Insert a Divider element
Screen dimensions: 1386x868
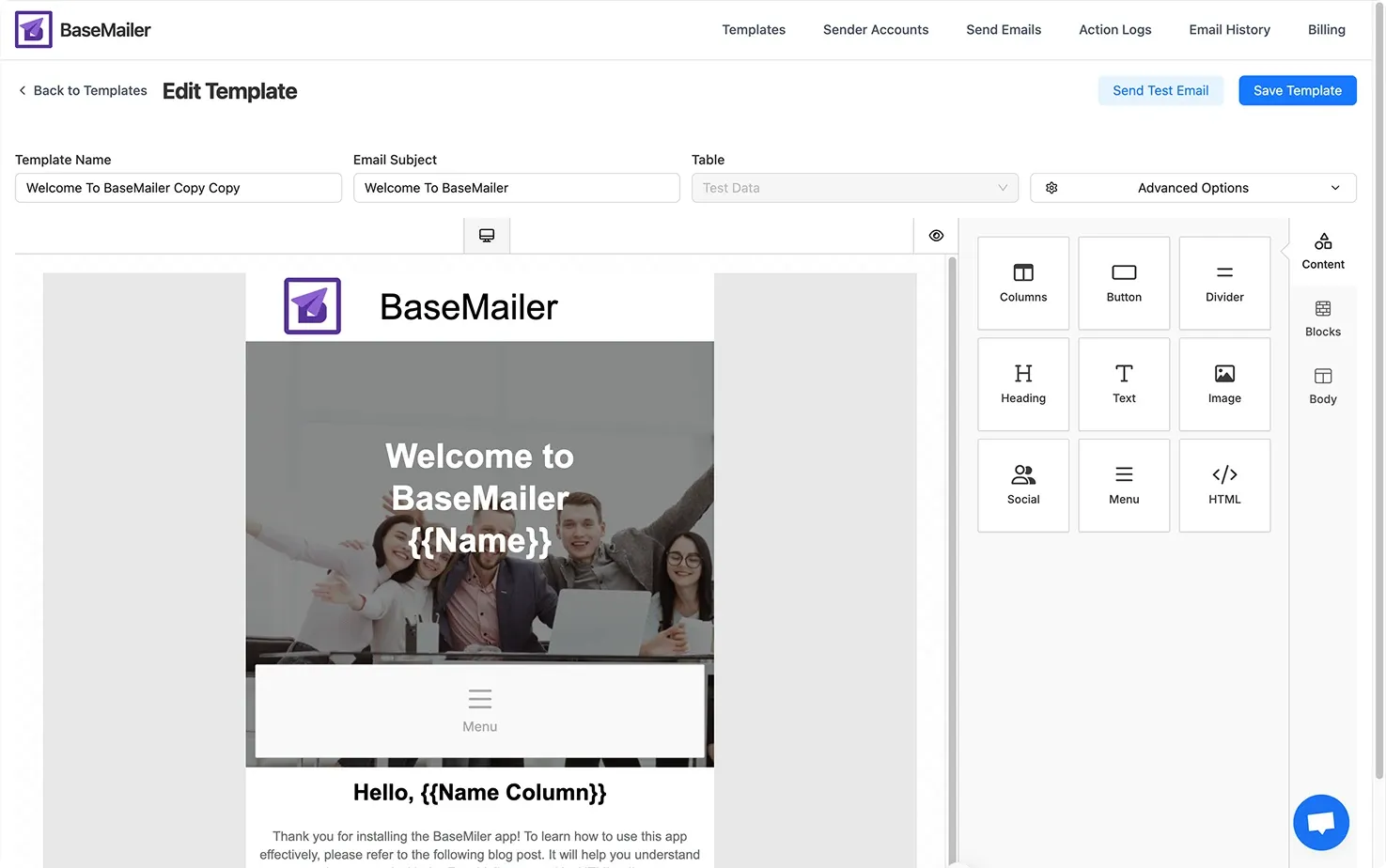coord(1224,283)
